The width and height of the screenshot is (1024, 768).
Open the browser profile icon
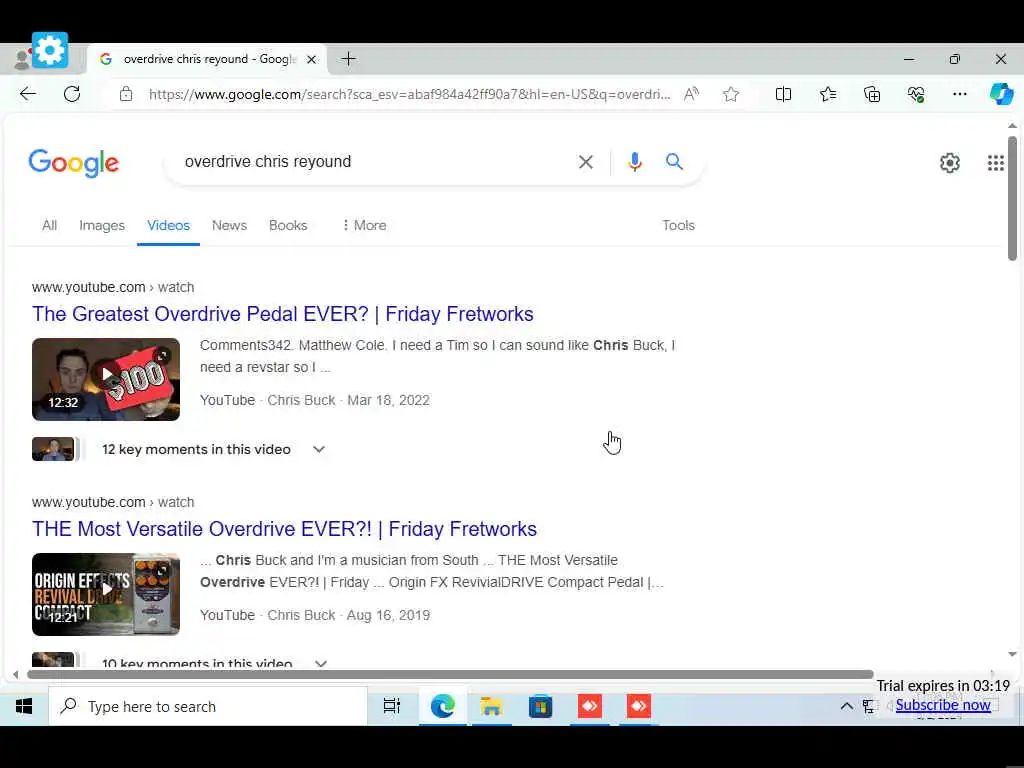coord(22,59)
